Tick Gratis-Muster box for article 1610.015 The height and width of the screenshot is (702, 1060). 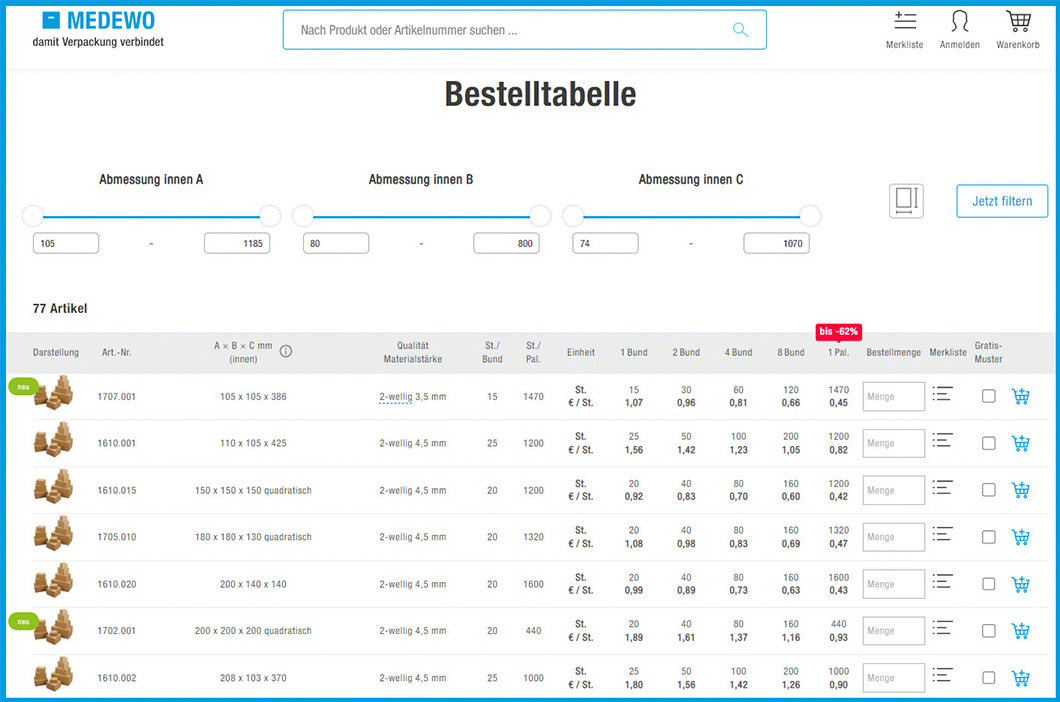pos(988,490)
